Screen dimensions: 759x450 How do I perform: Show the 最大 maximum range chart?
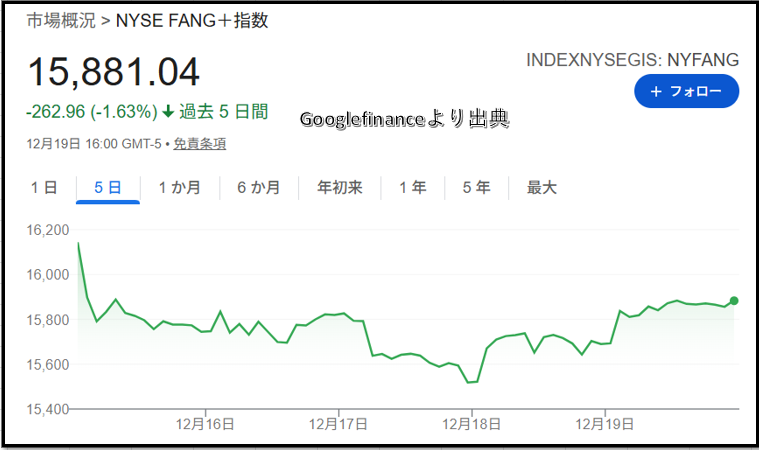pos(541,187)
